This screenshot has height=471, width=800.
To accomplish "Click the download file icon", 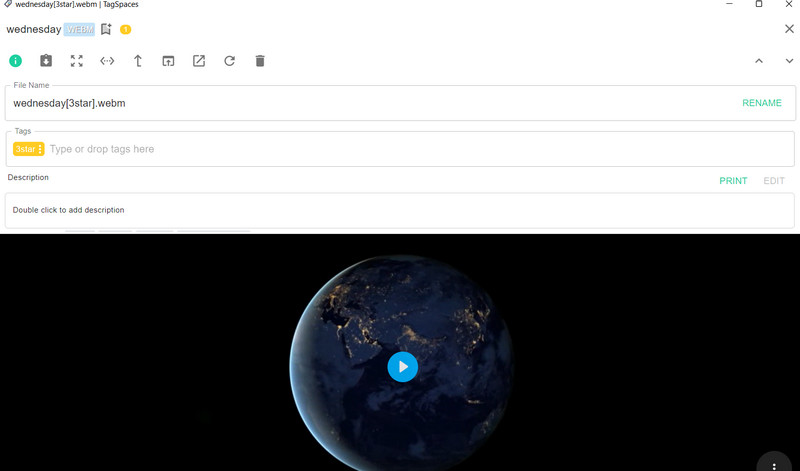I will 46,61.
